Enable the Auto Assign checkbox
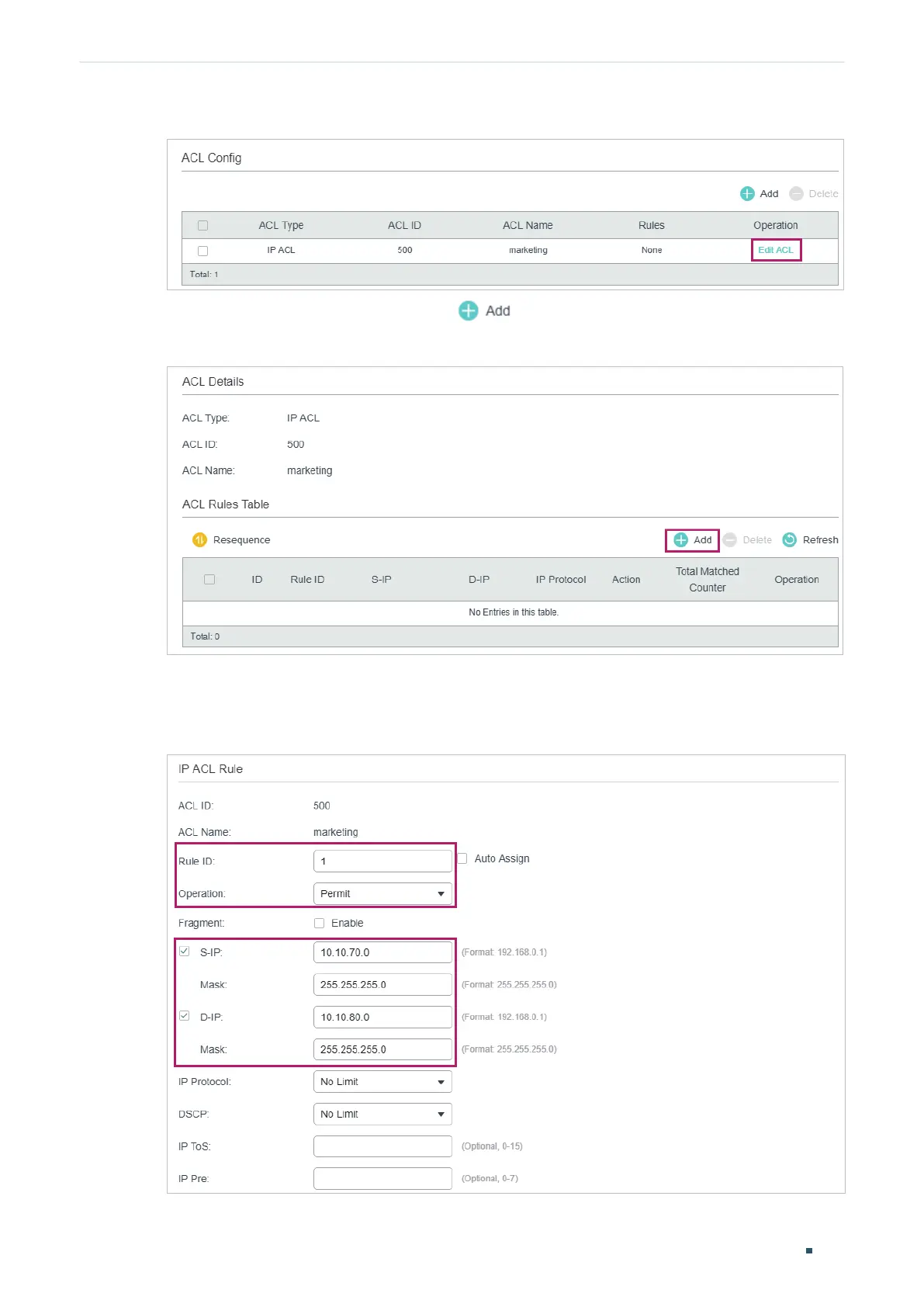Screen dimensions: 924x1307 462,858
